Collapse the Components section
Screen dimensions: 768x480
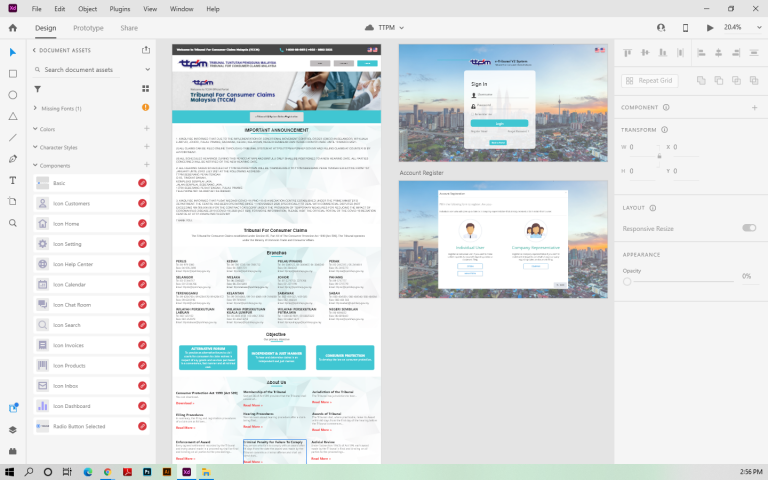pyautogui.click(x=36, y=165)
